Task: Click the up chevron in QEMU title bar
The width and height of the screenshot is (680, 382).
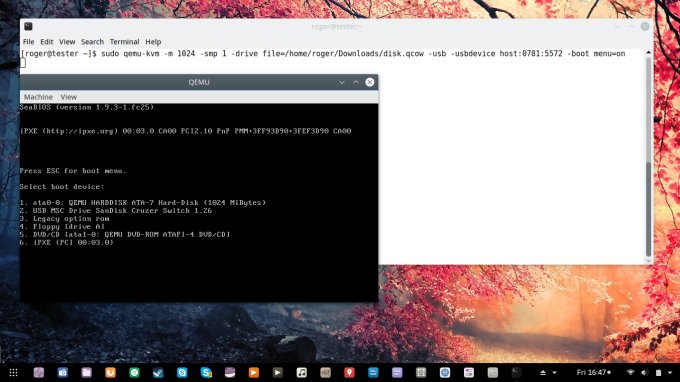Action: click(x=356, y=82)
